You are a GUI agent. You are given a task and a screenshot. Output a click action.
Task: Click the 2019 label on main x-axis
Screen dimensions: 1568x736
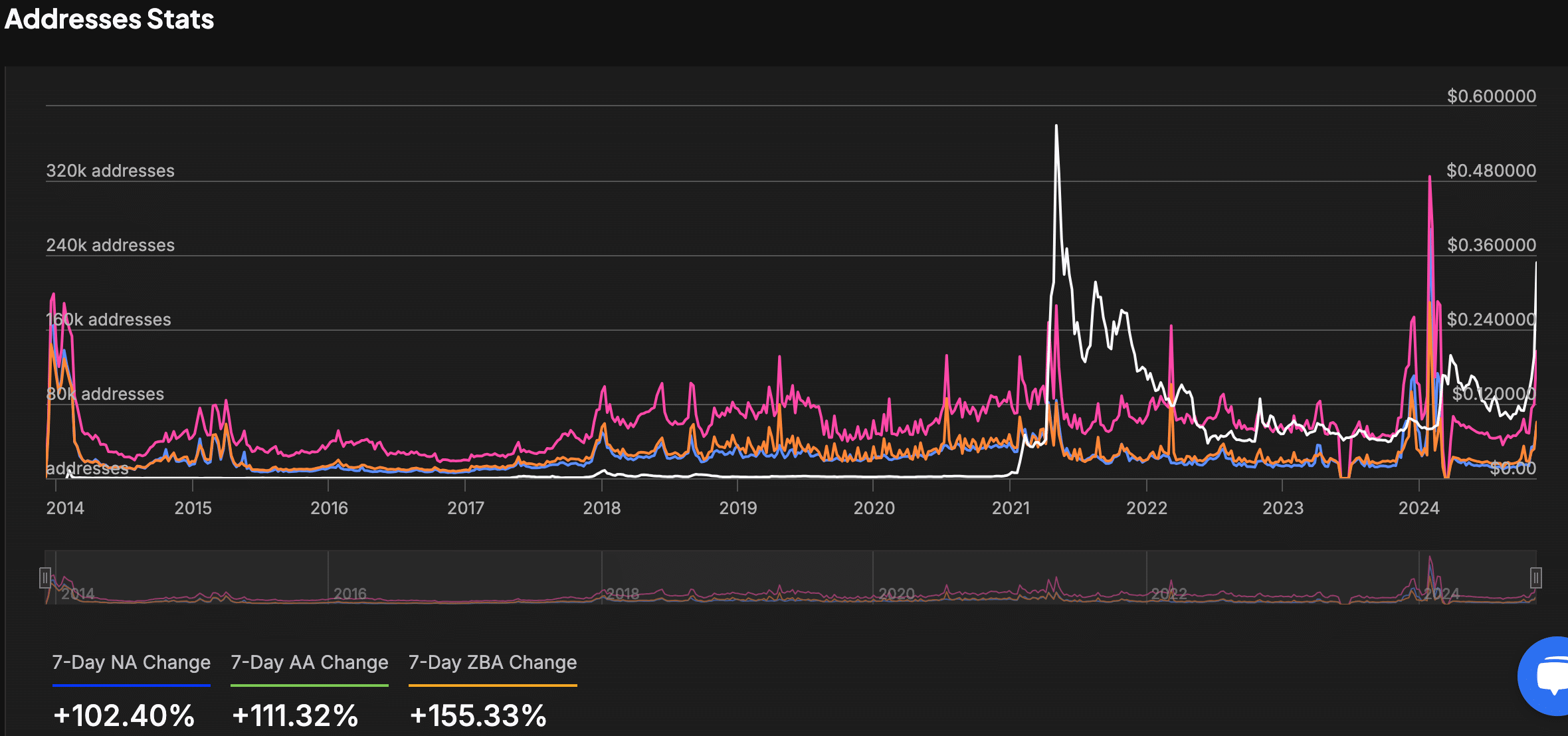738,508
